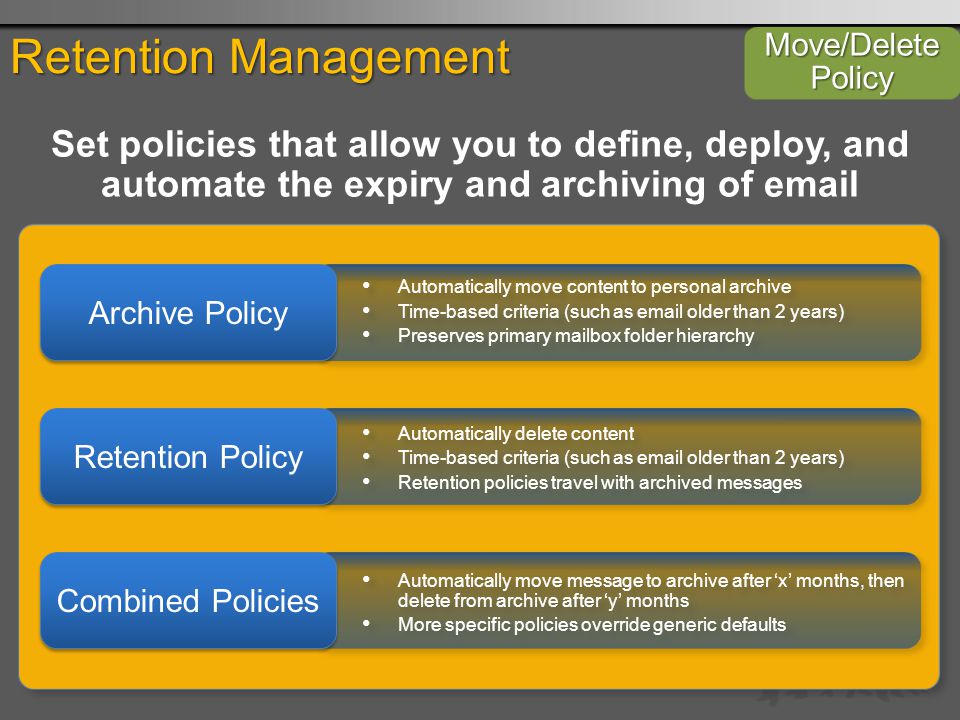Select the Combined Policies blue box

pyautogui.click(x=189, y=601)
